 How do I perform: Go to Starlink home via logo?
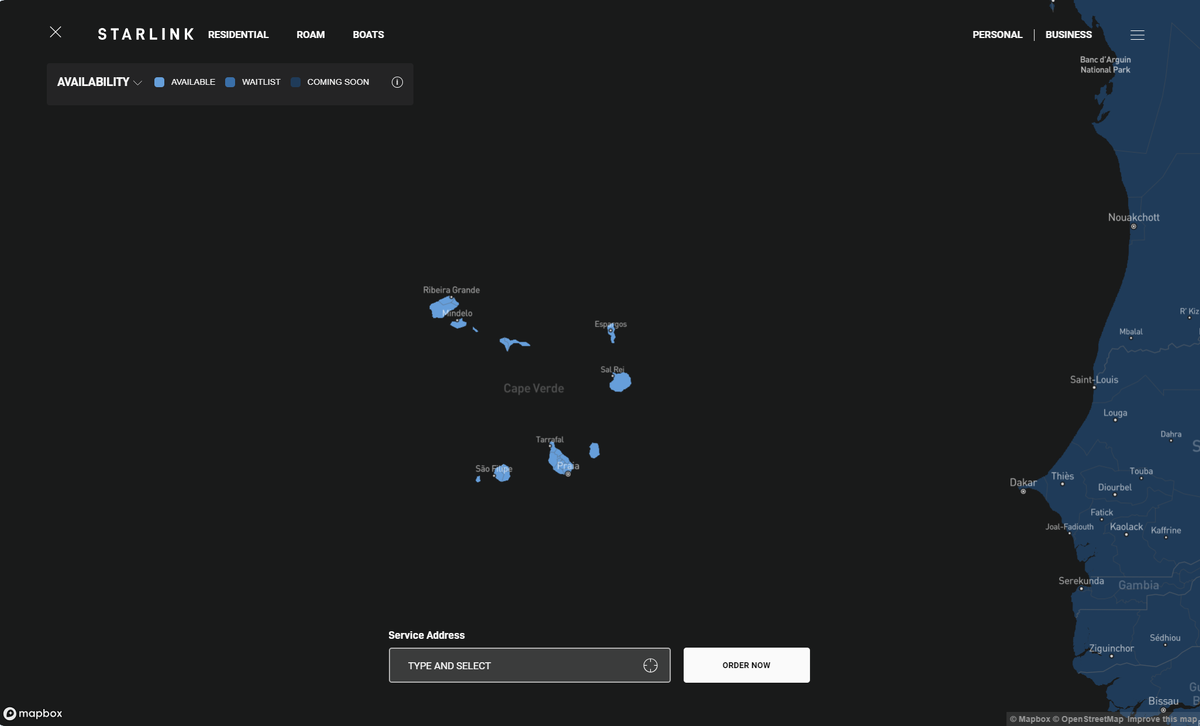[146, 34]
